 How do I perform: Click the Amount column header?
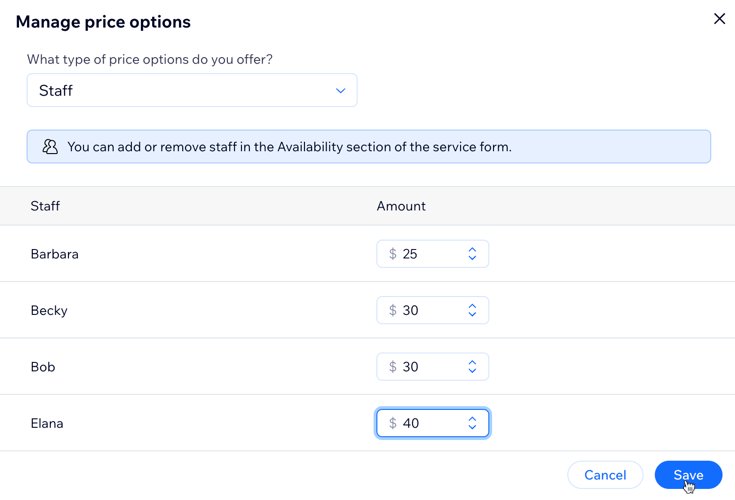tap(401, 206)
